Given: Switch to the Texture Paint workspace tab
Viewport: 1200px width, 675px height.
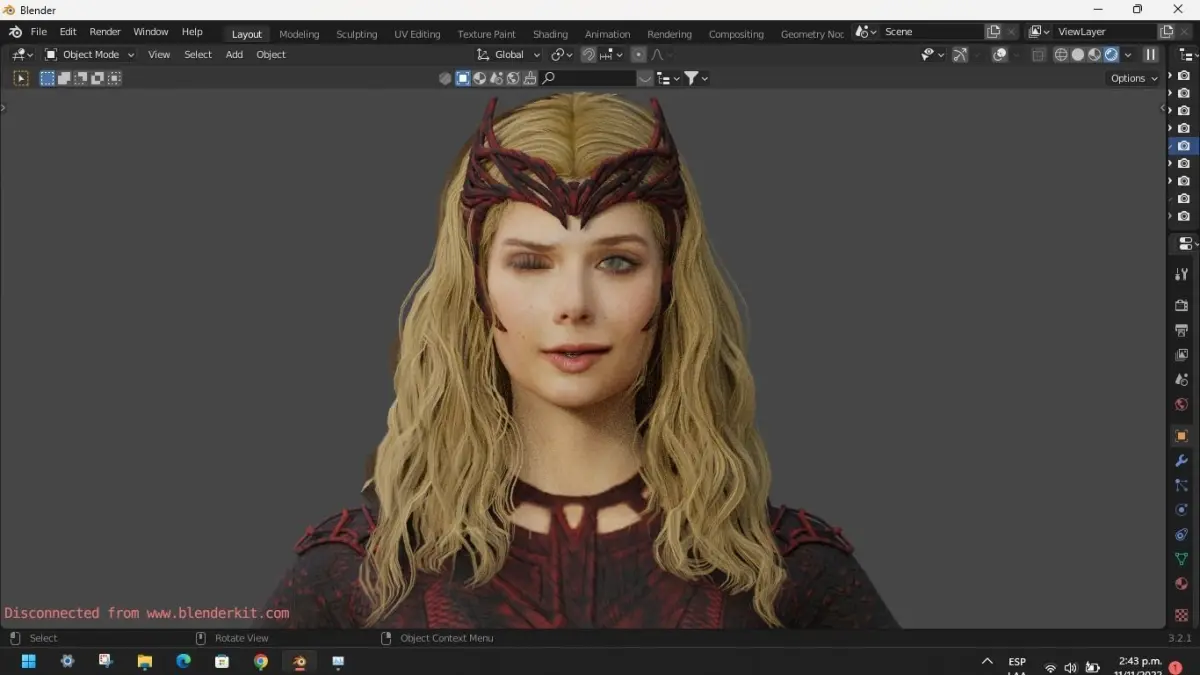Looking at the screenshot, I should pyautogui.click(x=487, y=34).
